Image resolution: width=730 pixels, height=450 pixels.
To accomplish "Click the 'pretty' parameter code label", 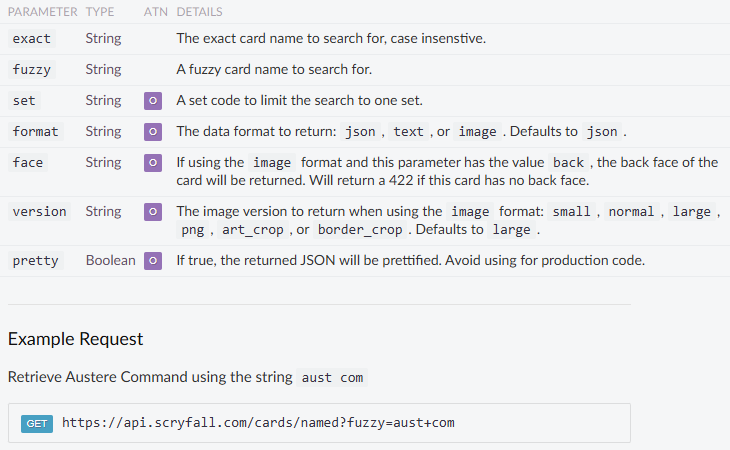I will pyautogui.click(x=35, y=261).
